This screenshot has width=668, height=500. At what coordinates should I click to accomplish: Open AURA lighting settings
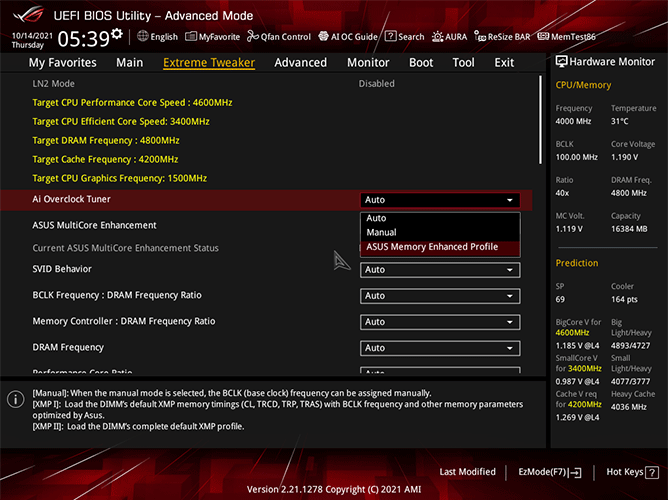pos(450,37)
